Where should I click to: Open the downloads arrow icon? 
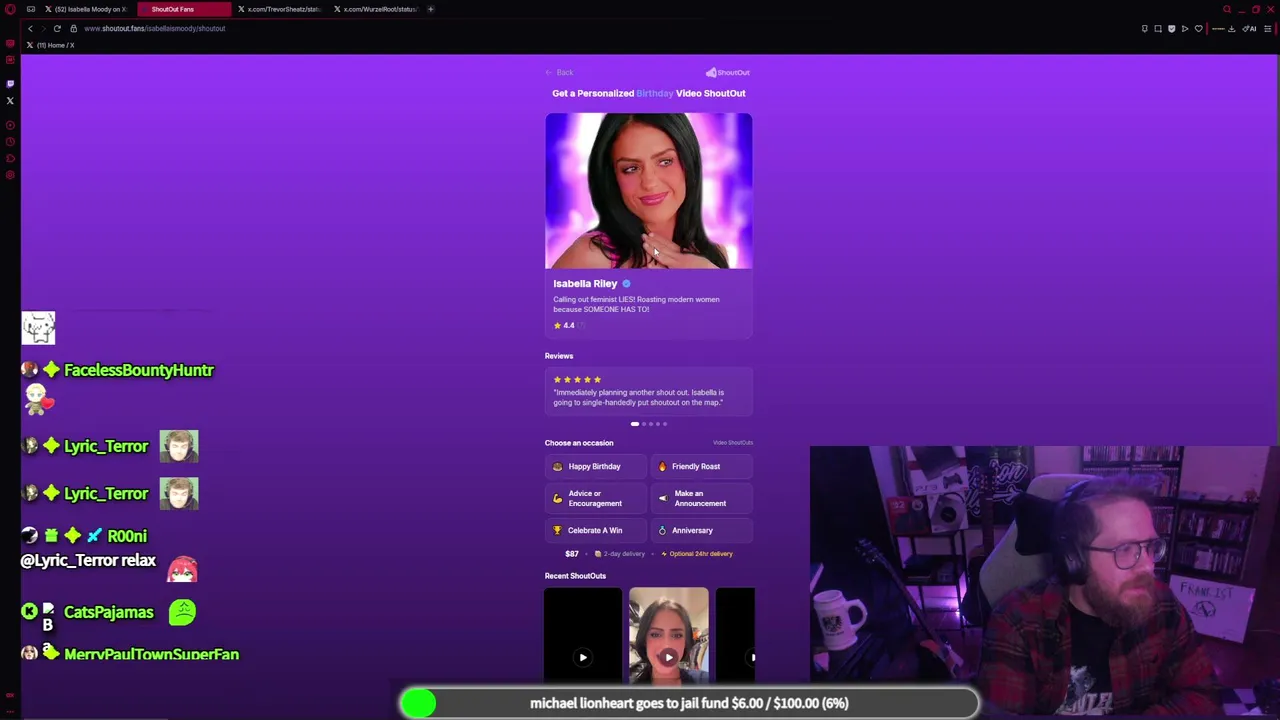(x=1231, y=28)
